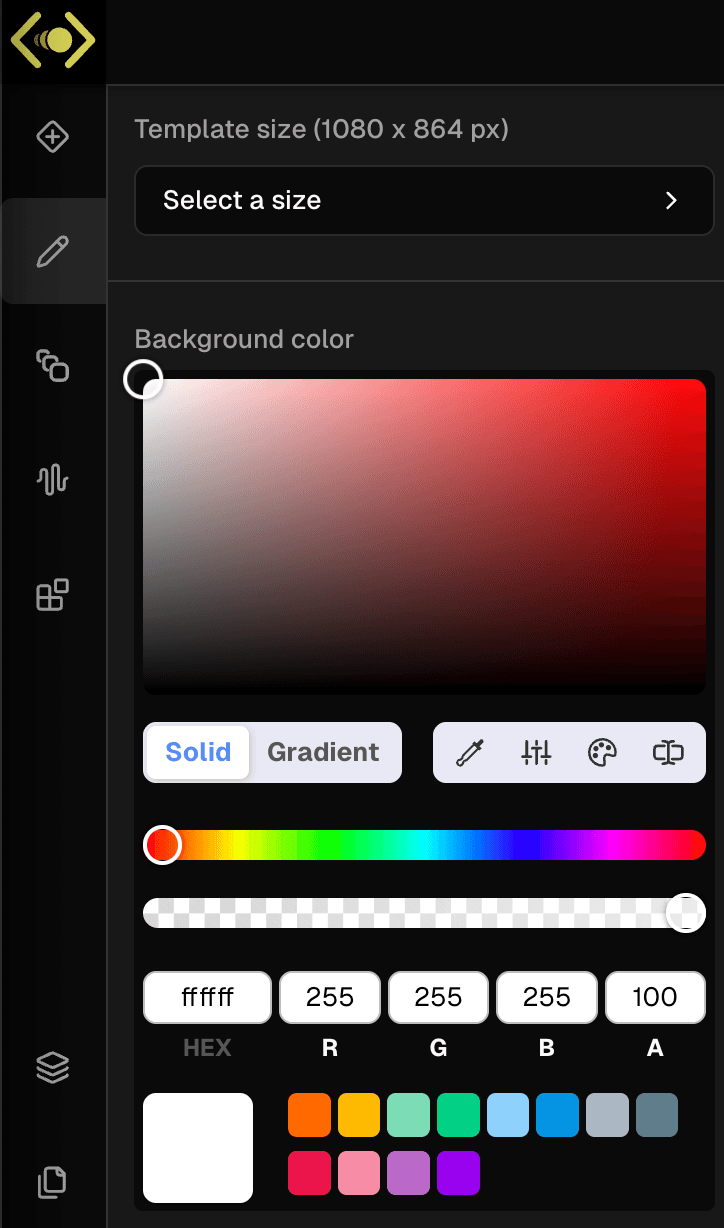Image resolution: width=724 pixels, height=1228 pixels.
Task: Click the HEX value input field
Action: (207, 997)
